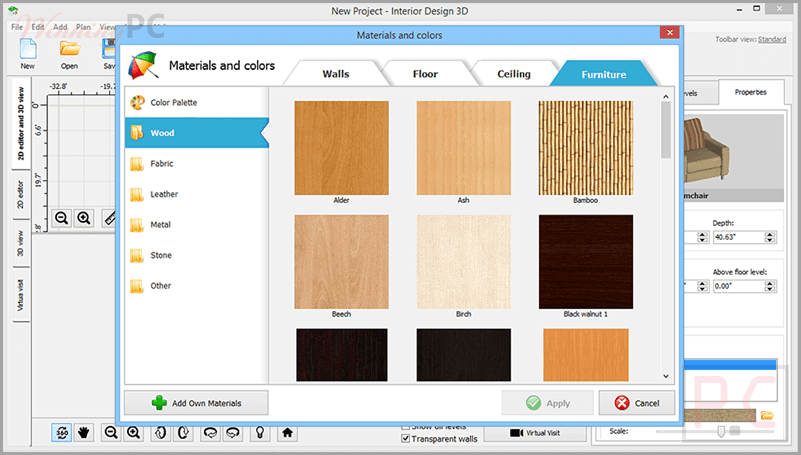
Task: Click materials list scroll down arrow
Action: [x=666, y=376]
